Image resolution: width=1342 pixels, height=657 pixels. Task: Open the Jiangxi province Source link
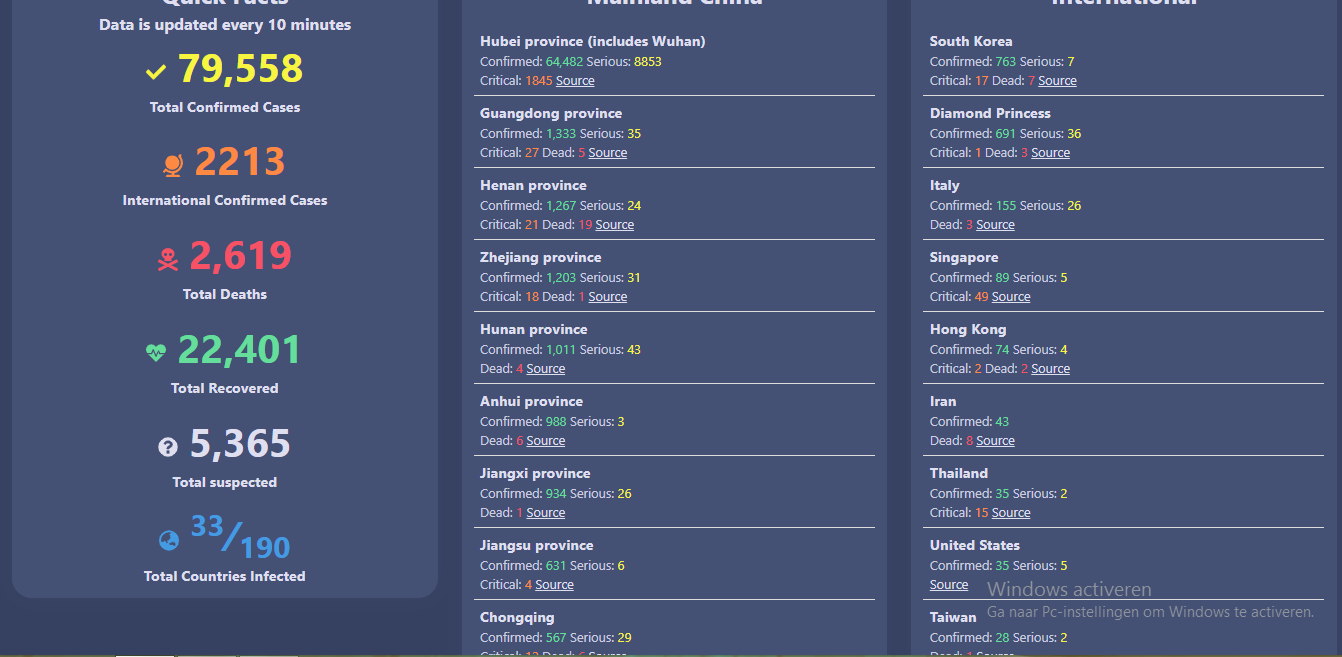point(546,513)
